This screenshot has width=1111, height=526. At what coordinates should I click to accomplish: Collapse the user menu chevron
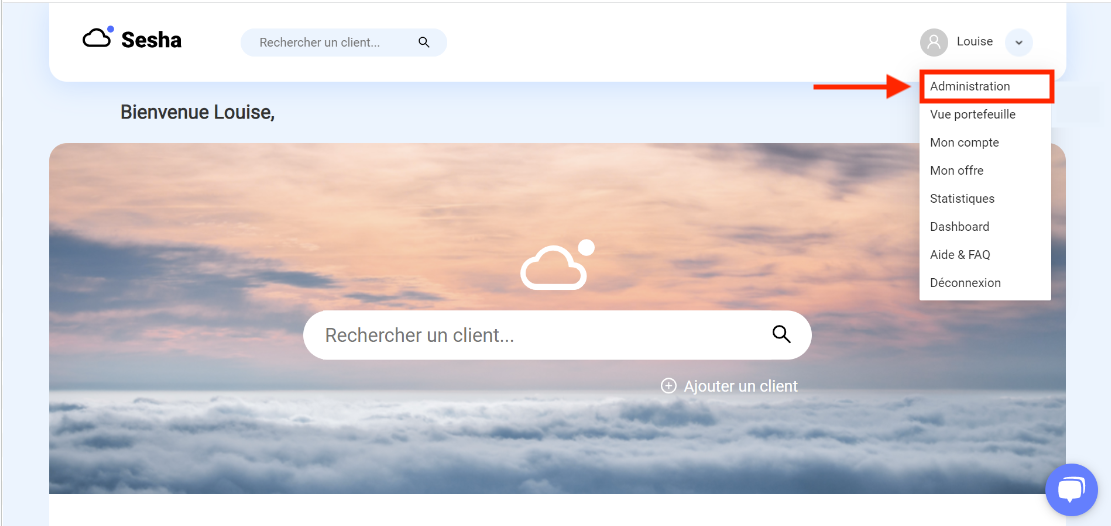tap(1019, 43)
